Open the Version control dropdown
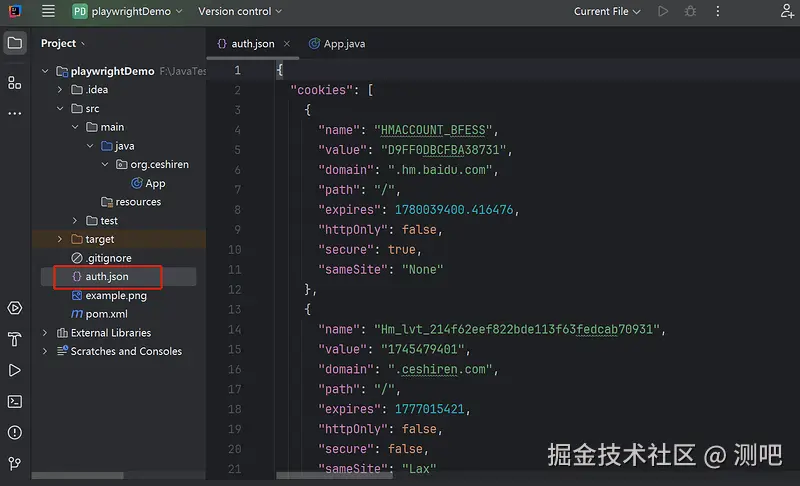This screenshot has height=486, width=800. 240,11
